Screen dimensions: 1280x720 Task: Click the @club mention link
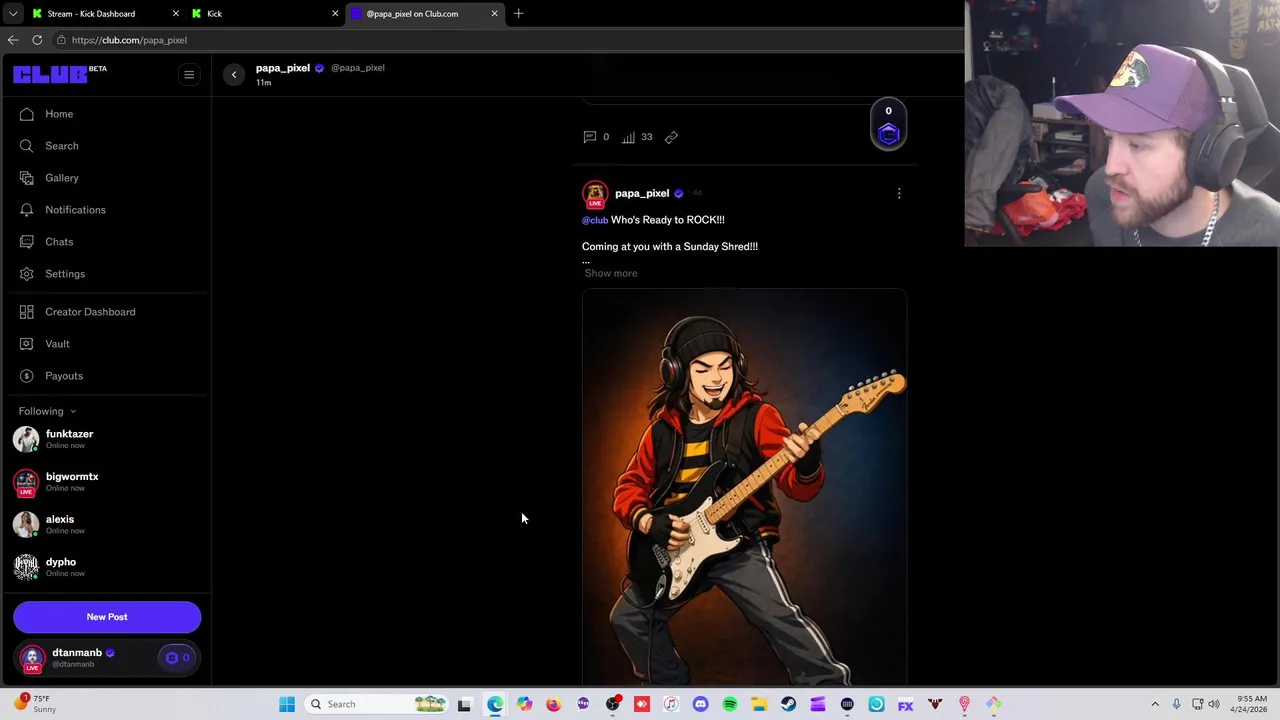pos(595,220)
